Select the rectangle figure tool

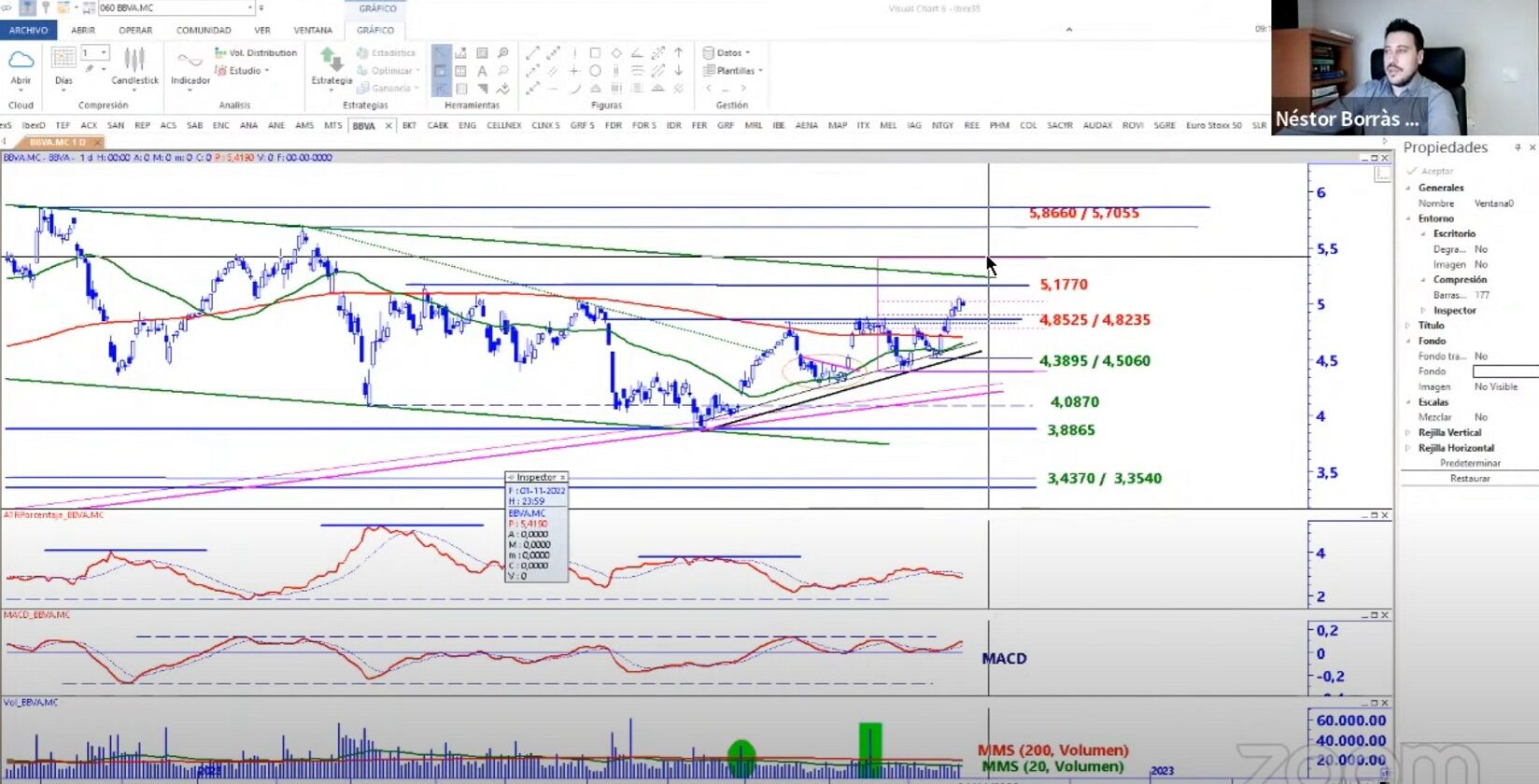(595, 53)
